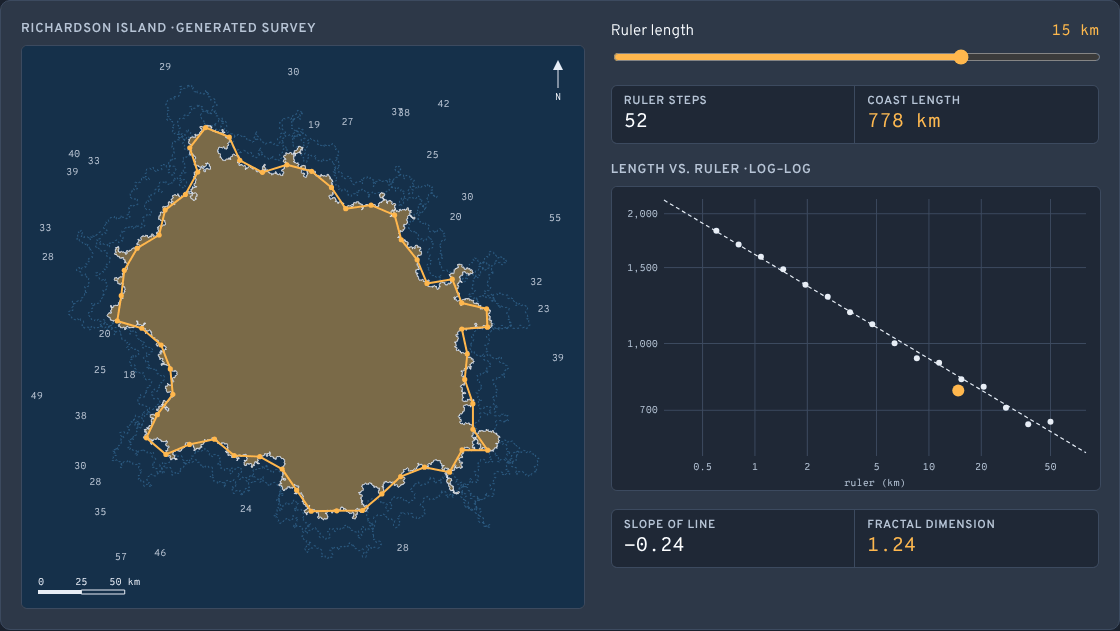Click depth sounding '35' on the map
The width and height of the screenshot is (1120, 631).
[100, 512]
